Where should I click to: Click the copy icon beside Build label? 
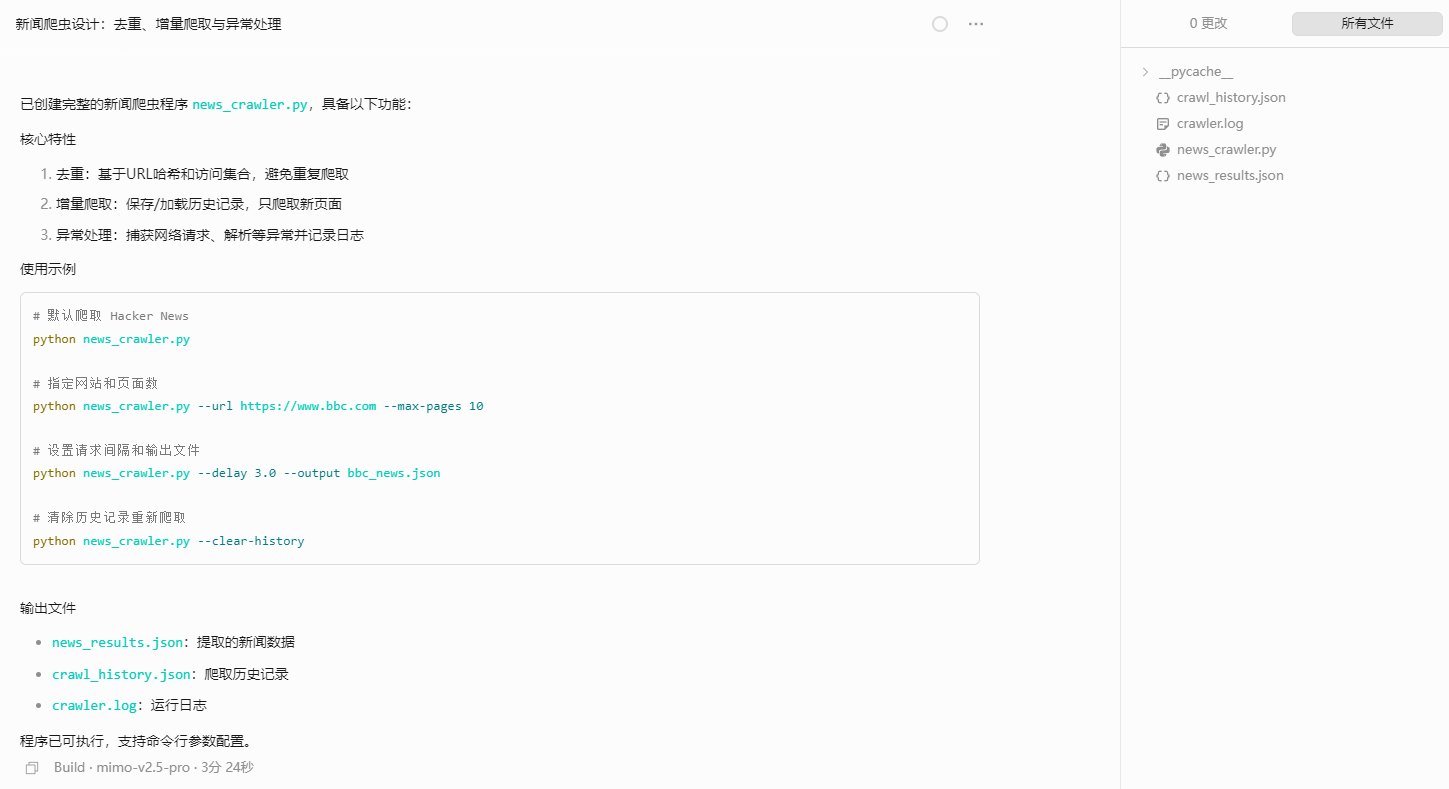(x=32, y=768)
